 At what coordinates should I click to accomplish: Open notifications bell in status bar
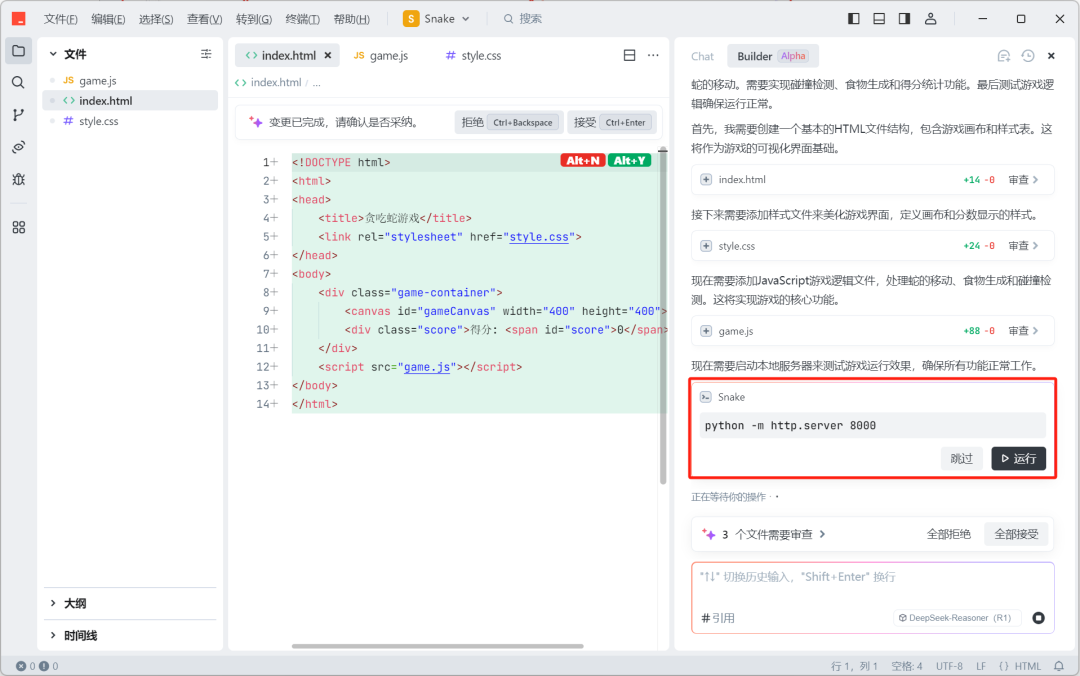1059,666
